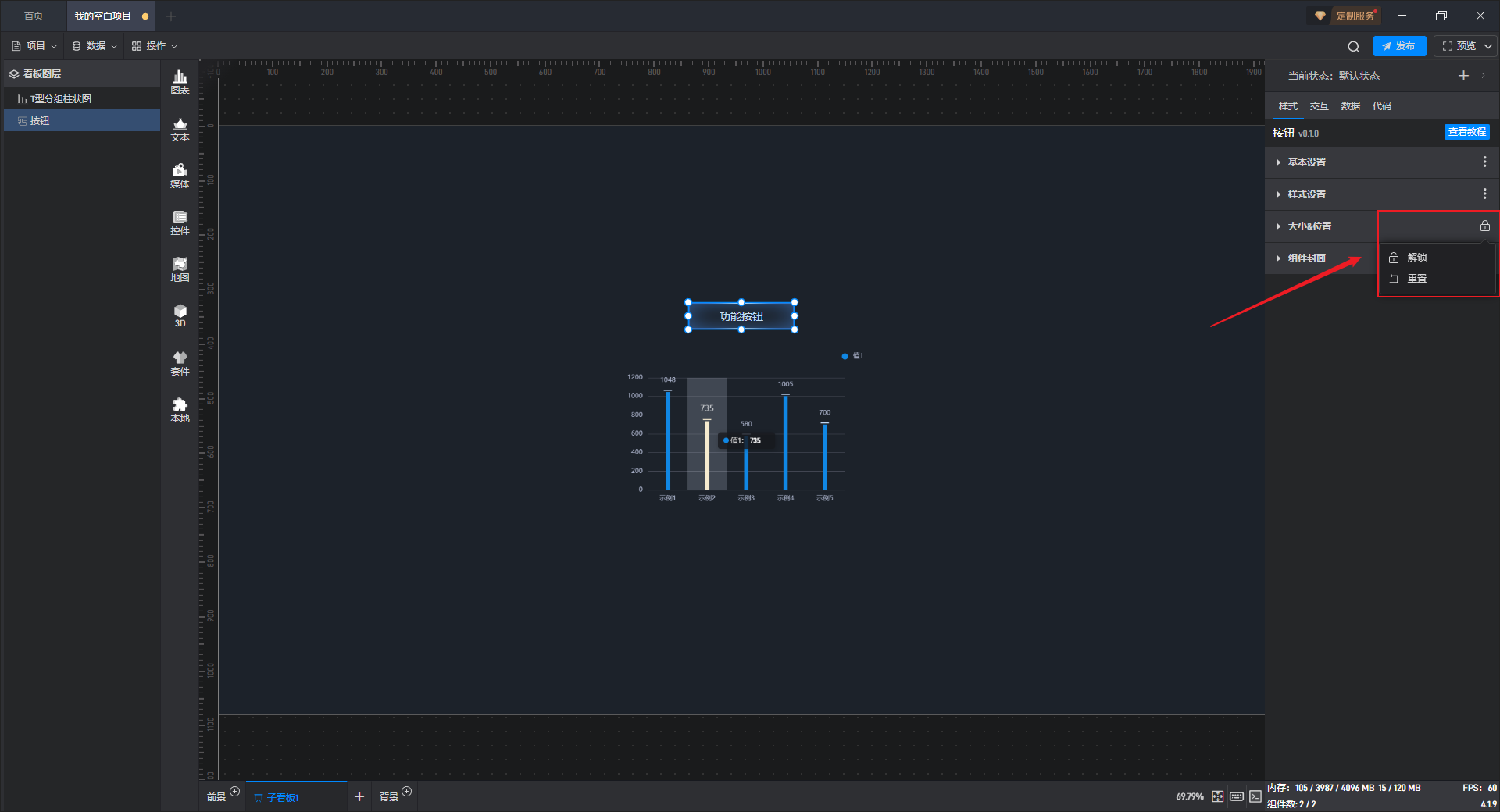Switch to the 交互 tab

click(x=1320, y=106)
